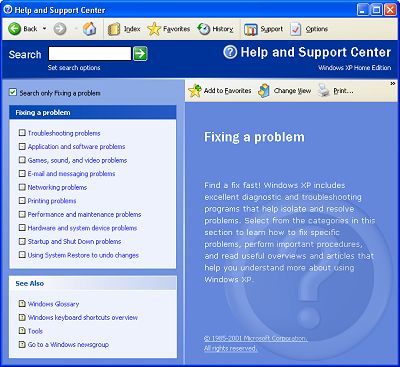400x367 pixels.
Task: Click the title bar help icon
Action: tap(8, 10)
